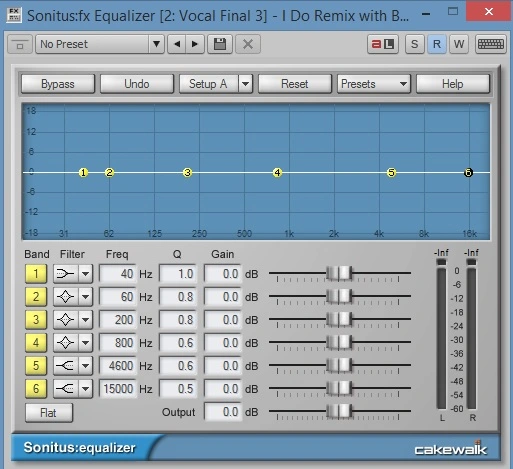This screenshot has width=513, height=469.
Task: Click the 800 Hz frequency field
Action: click(118, 343)
